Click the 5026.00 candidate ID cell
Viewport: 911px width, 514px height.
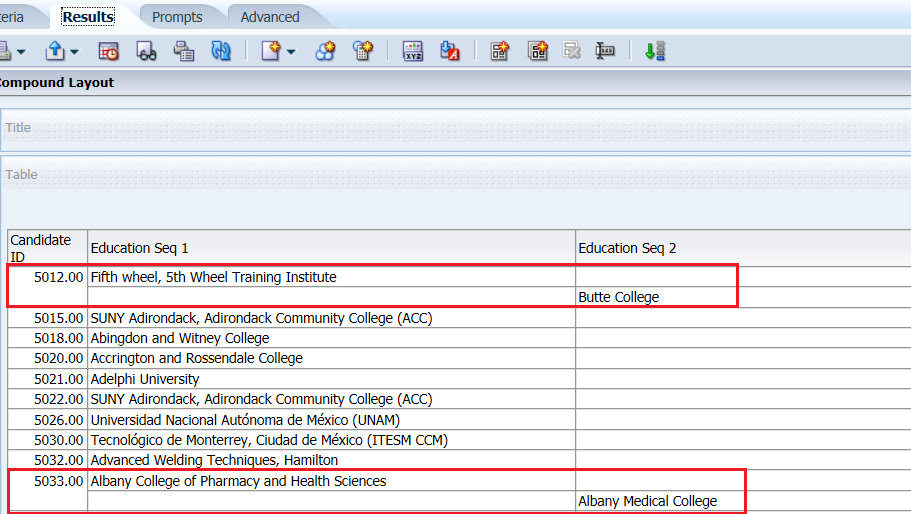click(48, 419)
